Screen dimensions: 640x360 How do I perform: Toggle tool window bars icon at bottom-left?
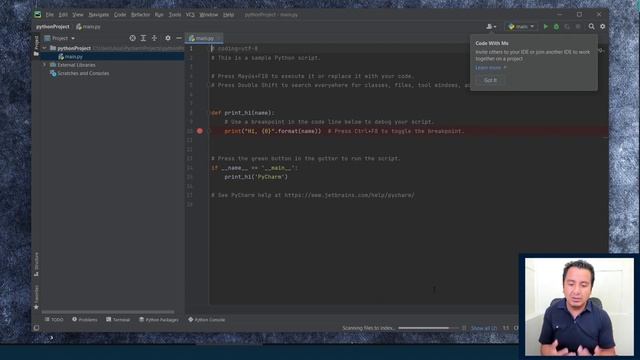(36, 328)
